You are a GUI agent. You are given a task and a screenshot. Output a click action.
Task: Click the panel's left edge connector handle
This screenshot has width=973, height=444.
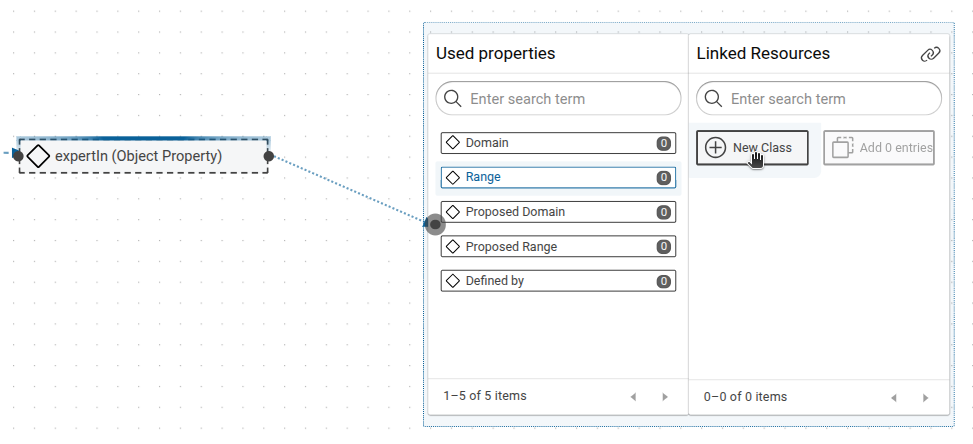tap(435, 224)
